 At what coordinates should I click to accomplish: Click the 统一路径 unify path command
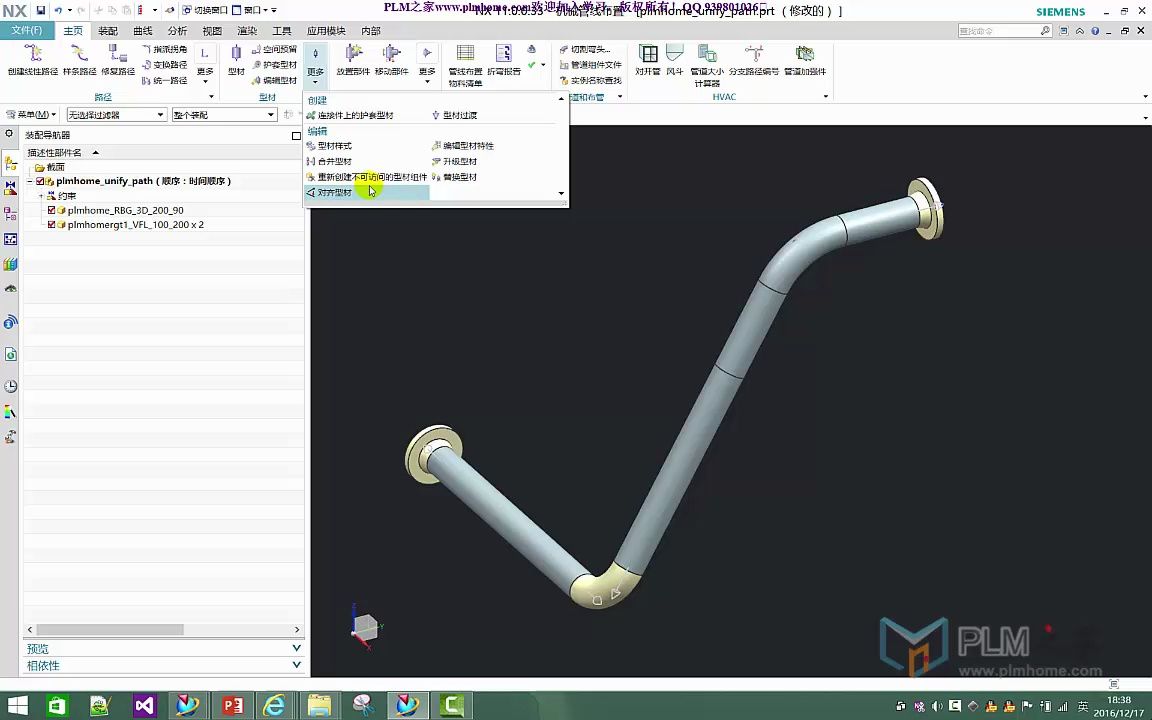(165, 80)
